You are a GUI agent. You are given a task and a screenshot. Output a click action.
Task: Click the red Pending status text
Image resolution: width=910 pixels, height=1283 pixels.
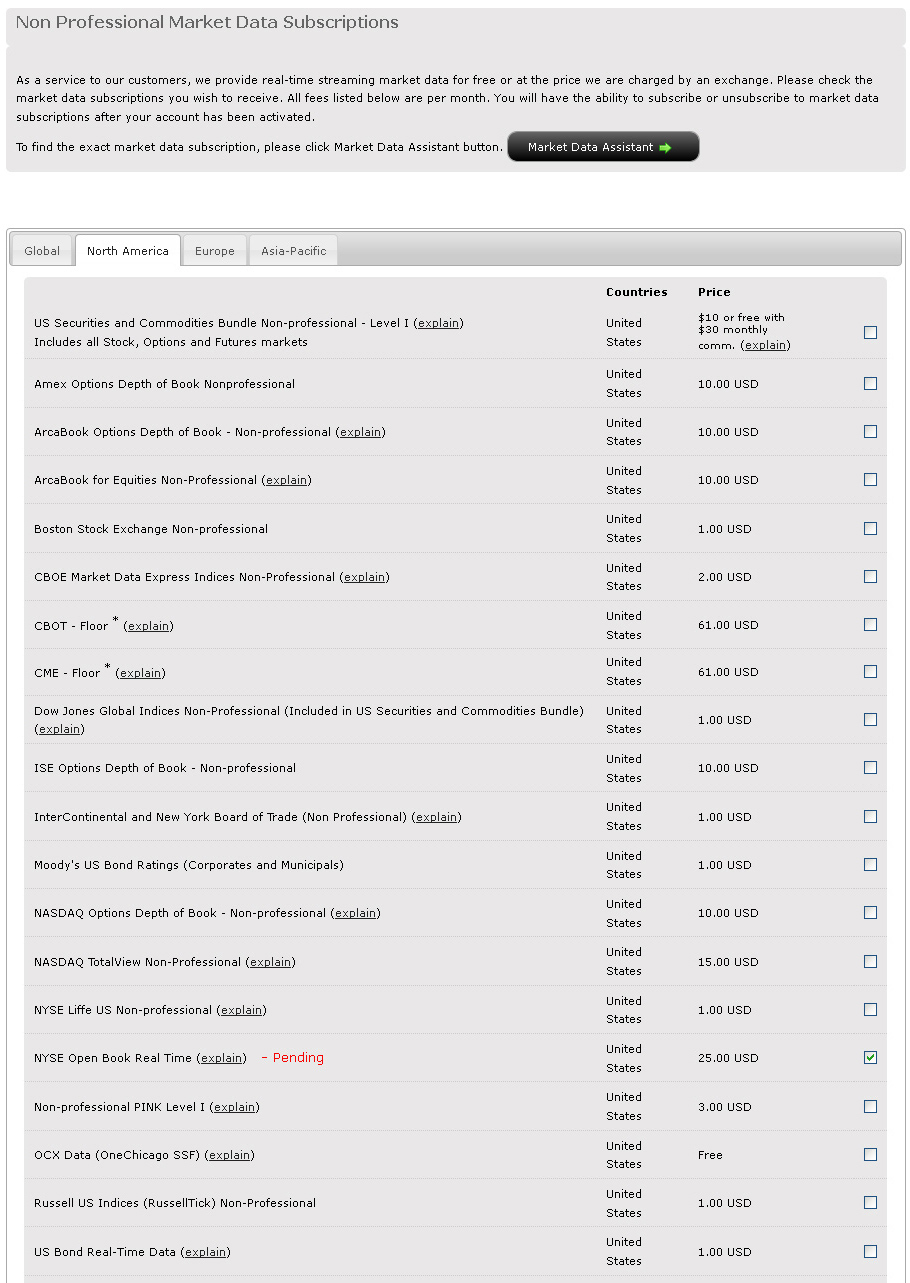click(x=298, y=1058)
